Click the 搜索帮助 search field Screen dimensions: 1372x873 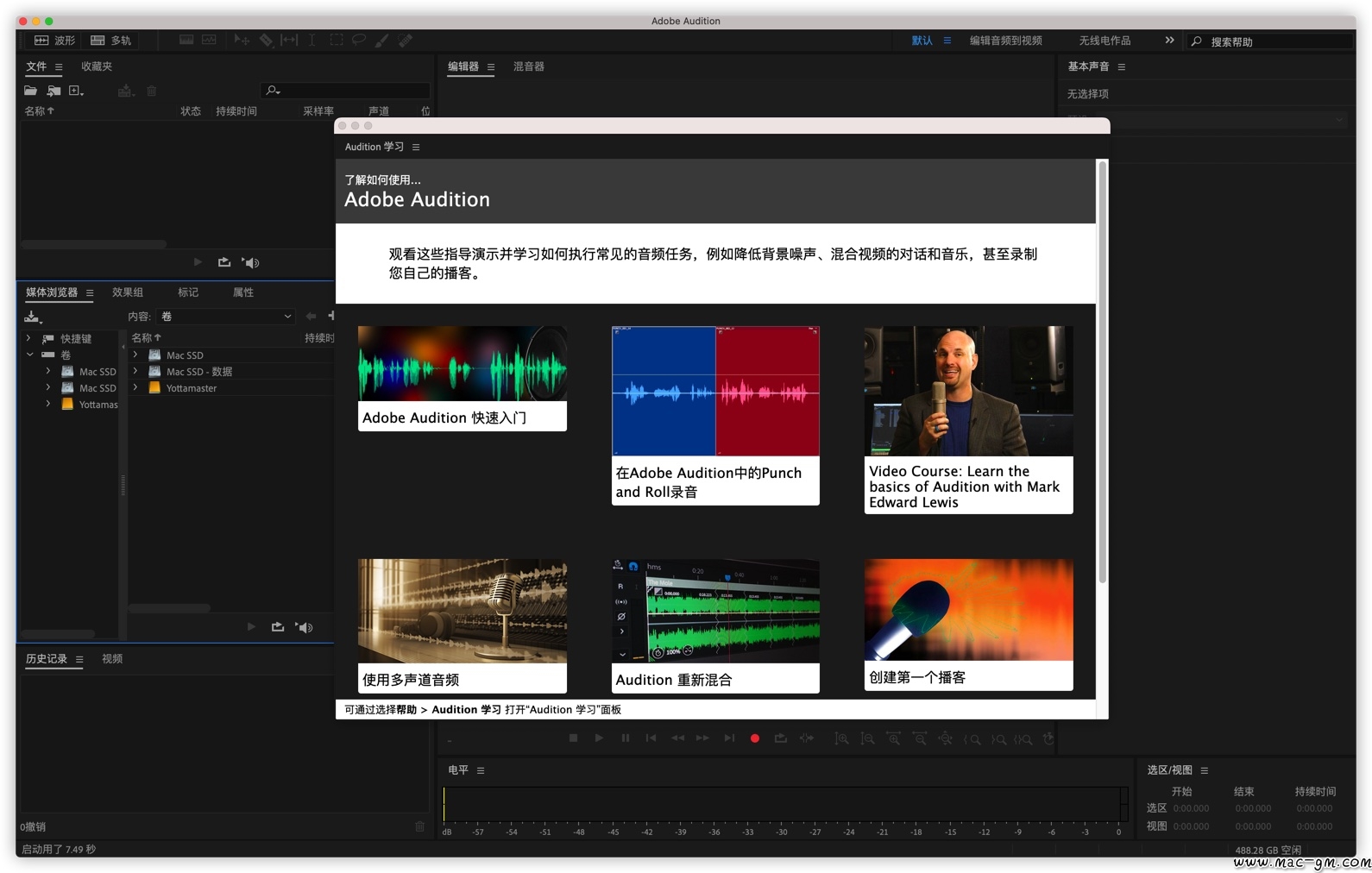pos(1268,41)
